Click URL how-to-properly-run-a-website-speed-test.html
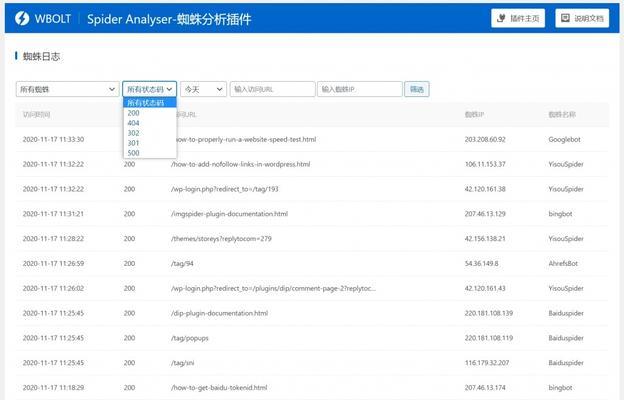Viewport: 624px width, 400px height. (x=247, y=139)
